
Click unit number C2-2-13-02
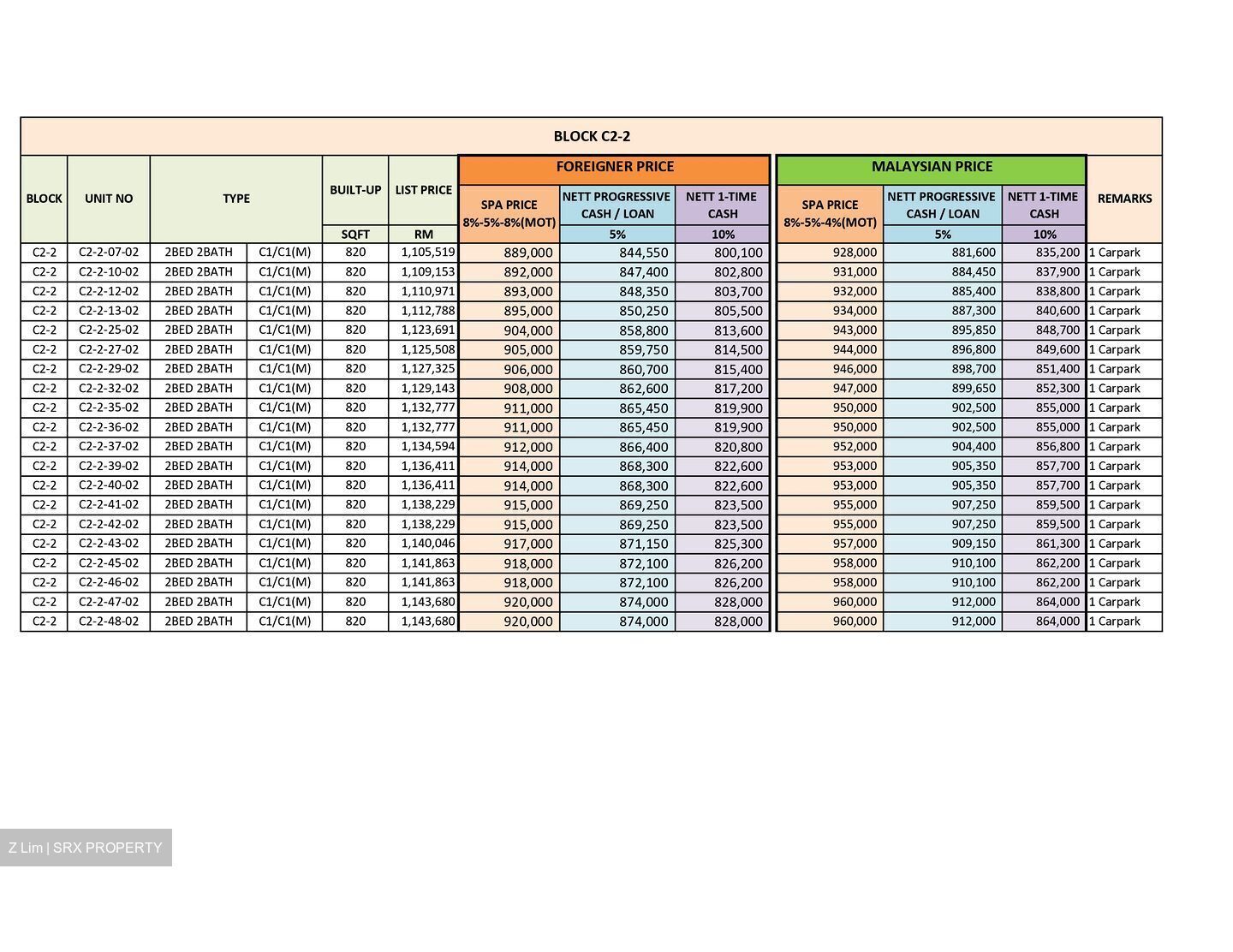pos(109,311)
